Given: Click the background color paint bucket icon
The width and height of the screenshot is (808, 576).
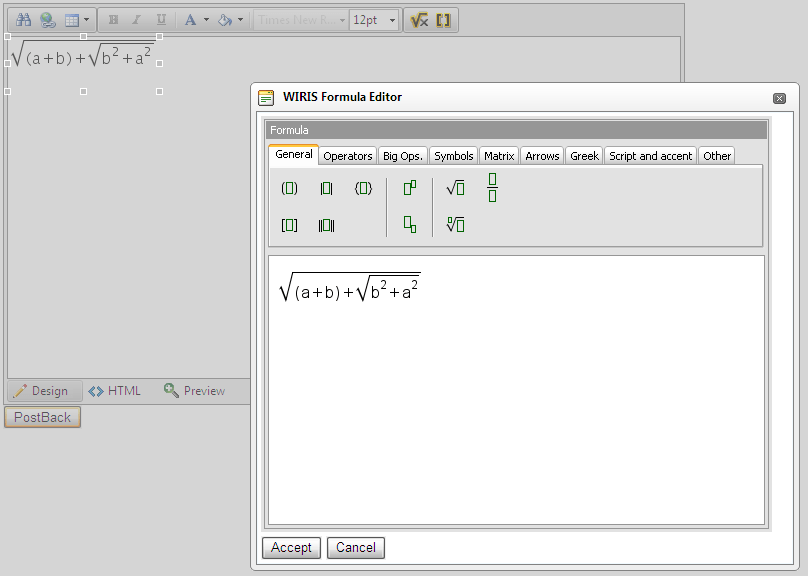Looking at the screenshot, I should click(225, 20).
